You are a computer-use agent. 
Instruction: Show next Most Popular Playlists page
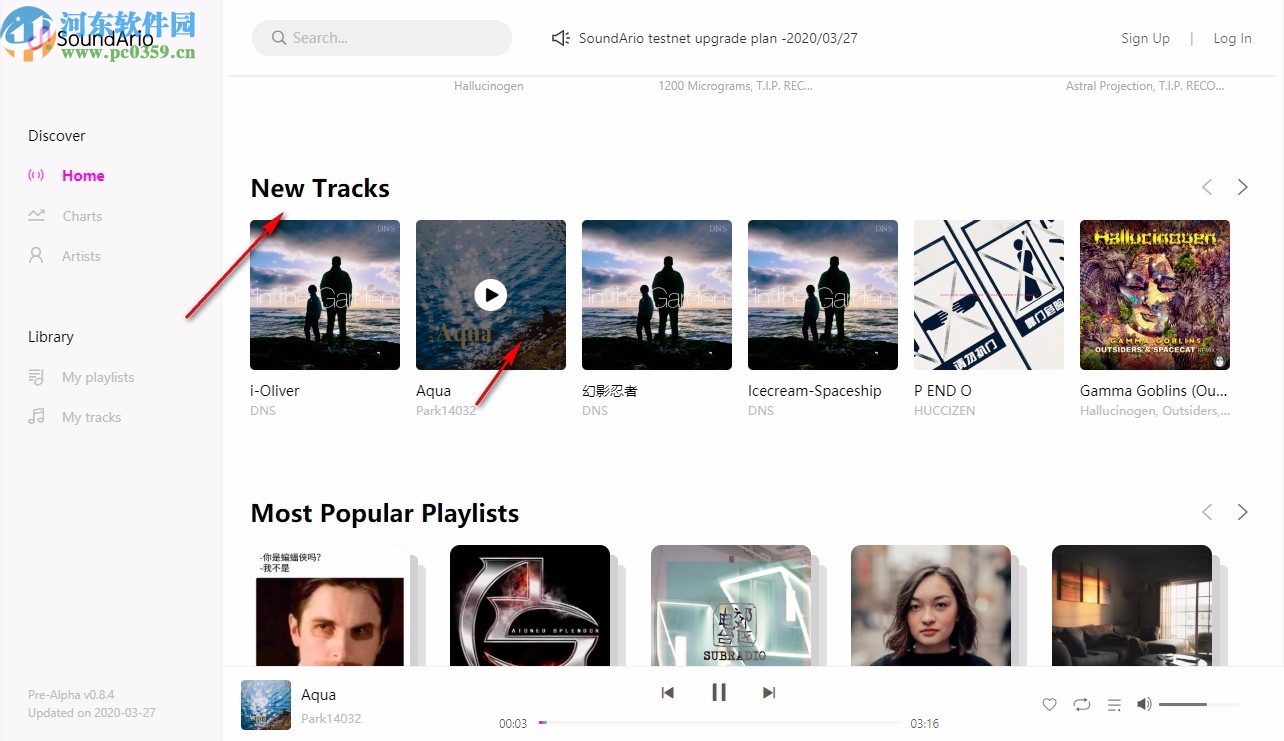click(1243, 512)
